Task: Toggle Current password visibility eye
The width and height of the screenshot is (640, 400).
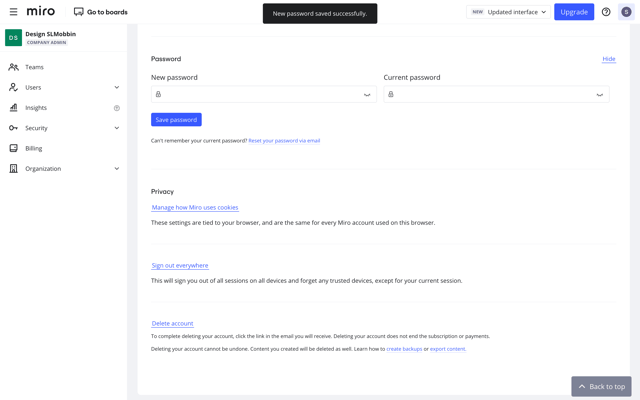Action: [600, 95]
